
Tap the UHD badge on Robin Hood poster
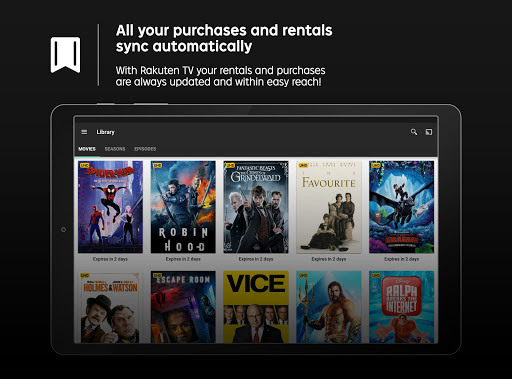[157, 165]
